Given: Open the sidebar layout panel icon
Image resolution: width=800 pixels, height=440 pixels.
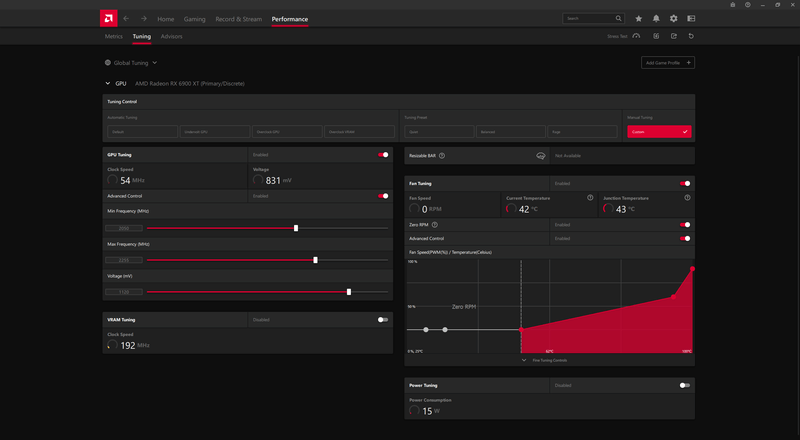Looking at the screenshot, I should tap(691, 18).
